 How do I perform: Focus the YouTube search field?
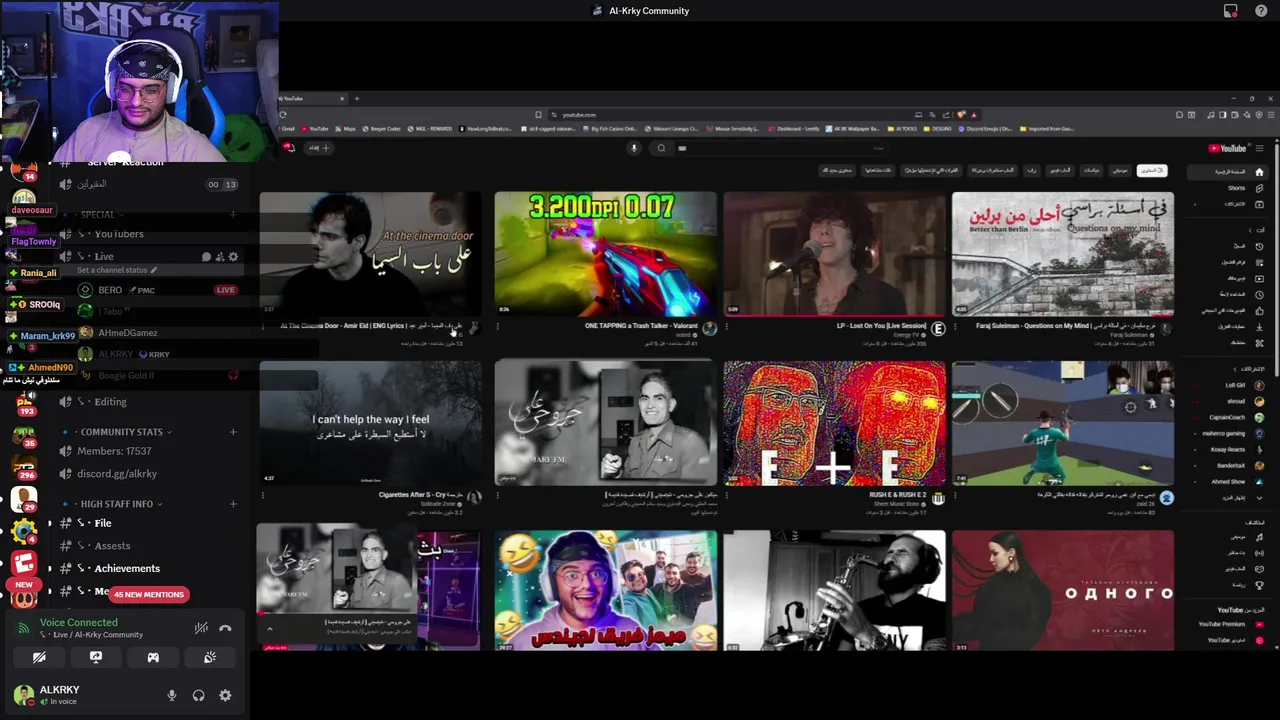[780, 148]
